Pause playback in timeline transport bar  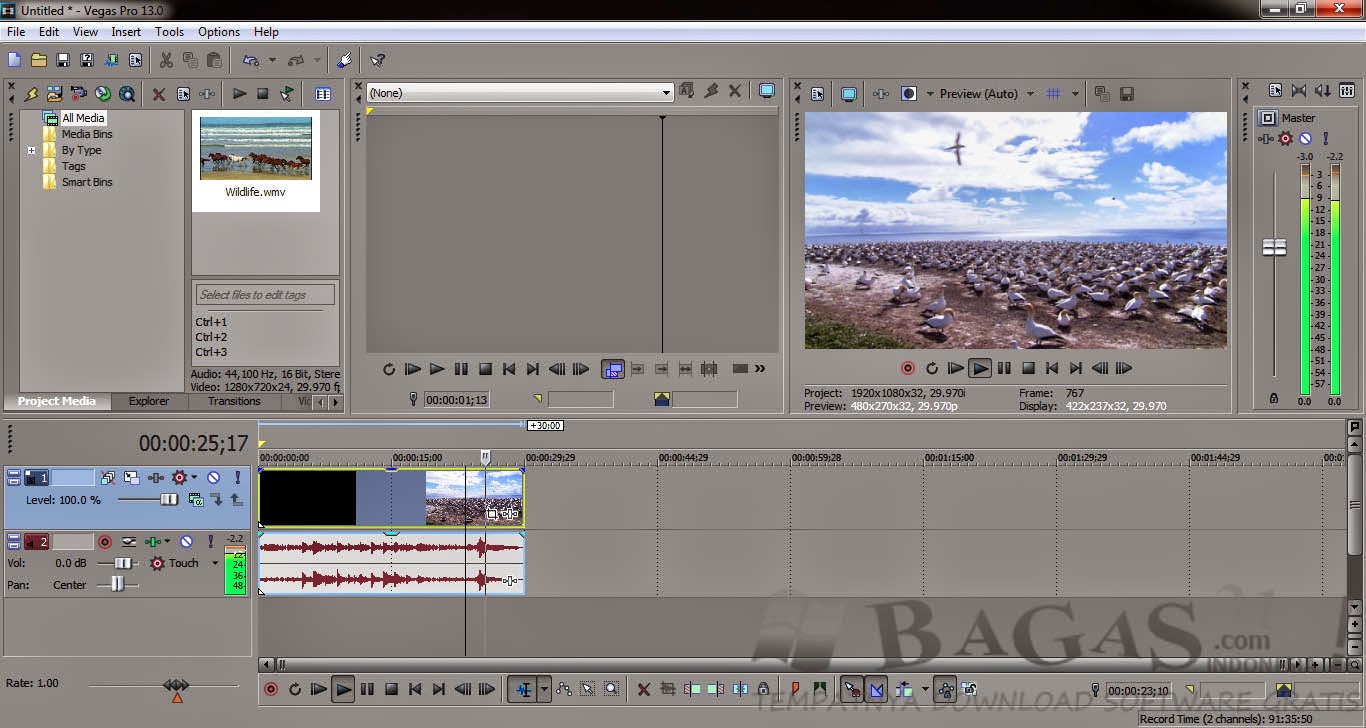367,689
